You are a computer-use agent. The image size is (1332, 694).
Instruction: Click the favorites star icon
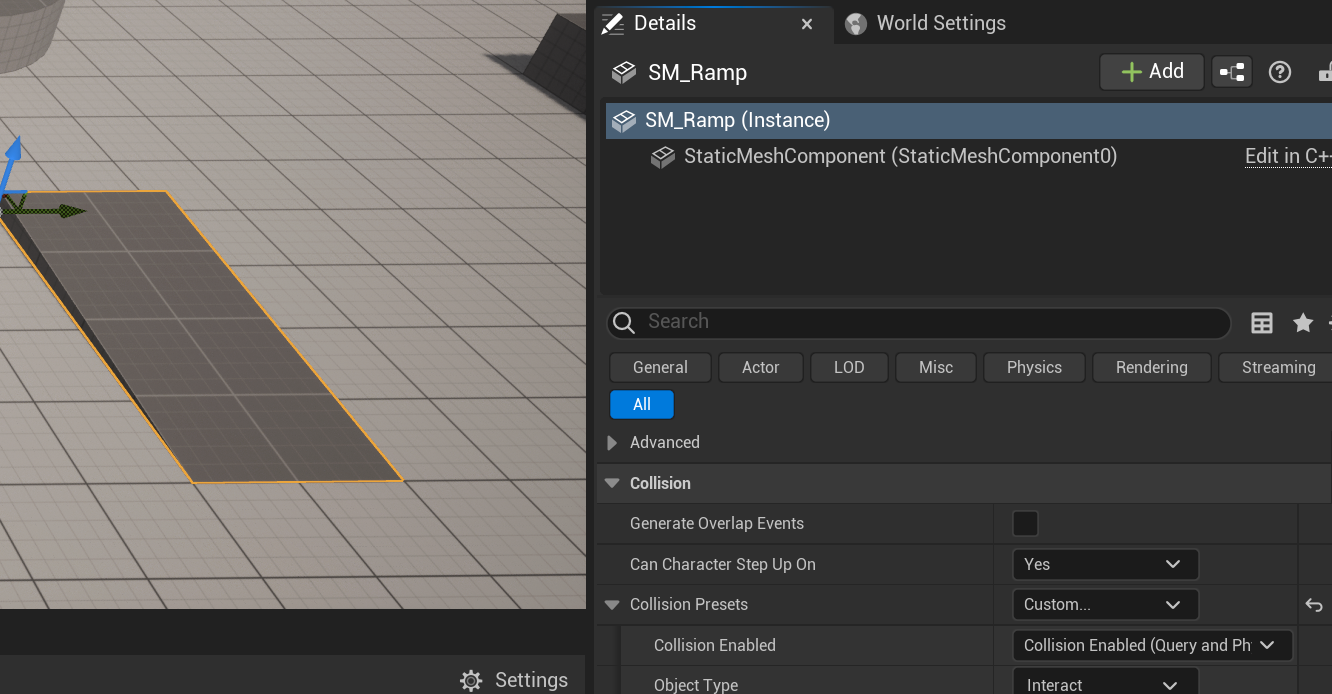(1303, 322)
